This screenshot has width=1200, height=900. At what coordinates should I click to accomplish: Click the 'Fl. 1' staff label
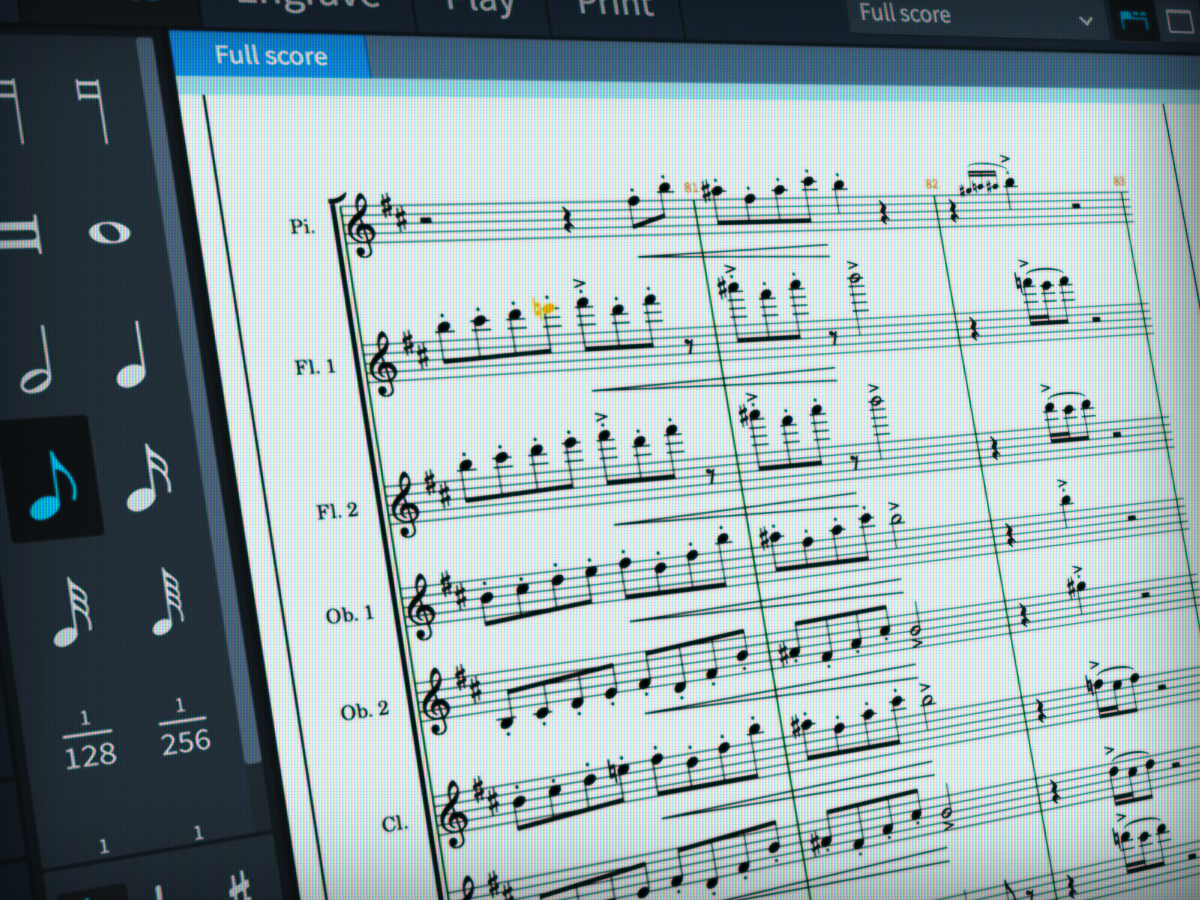pos(315,367)
